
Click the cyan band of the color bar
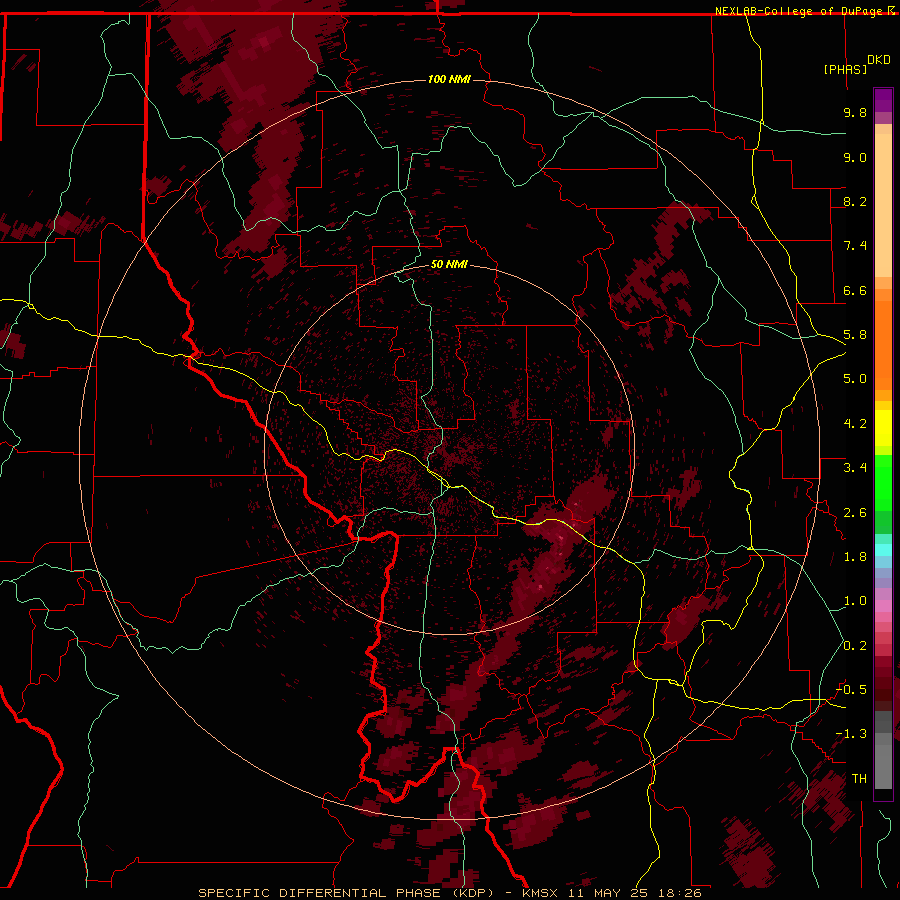(x=883, y=550)
